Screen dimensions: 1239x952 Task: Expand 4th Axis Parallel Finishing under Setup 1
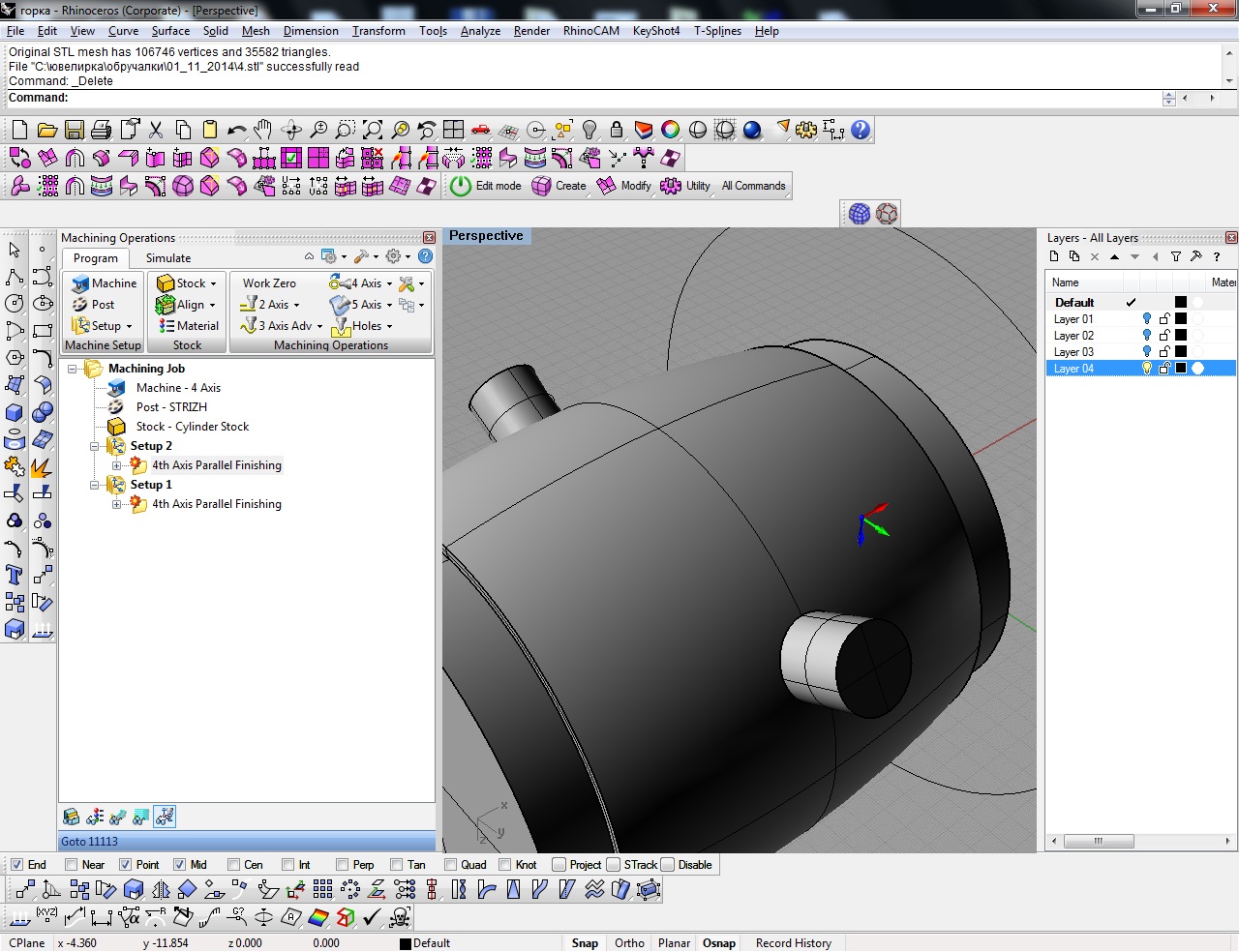[x=116, y=504]
